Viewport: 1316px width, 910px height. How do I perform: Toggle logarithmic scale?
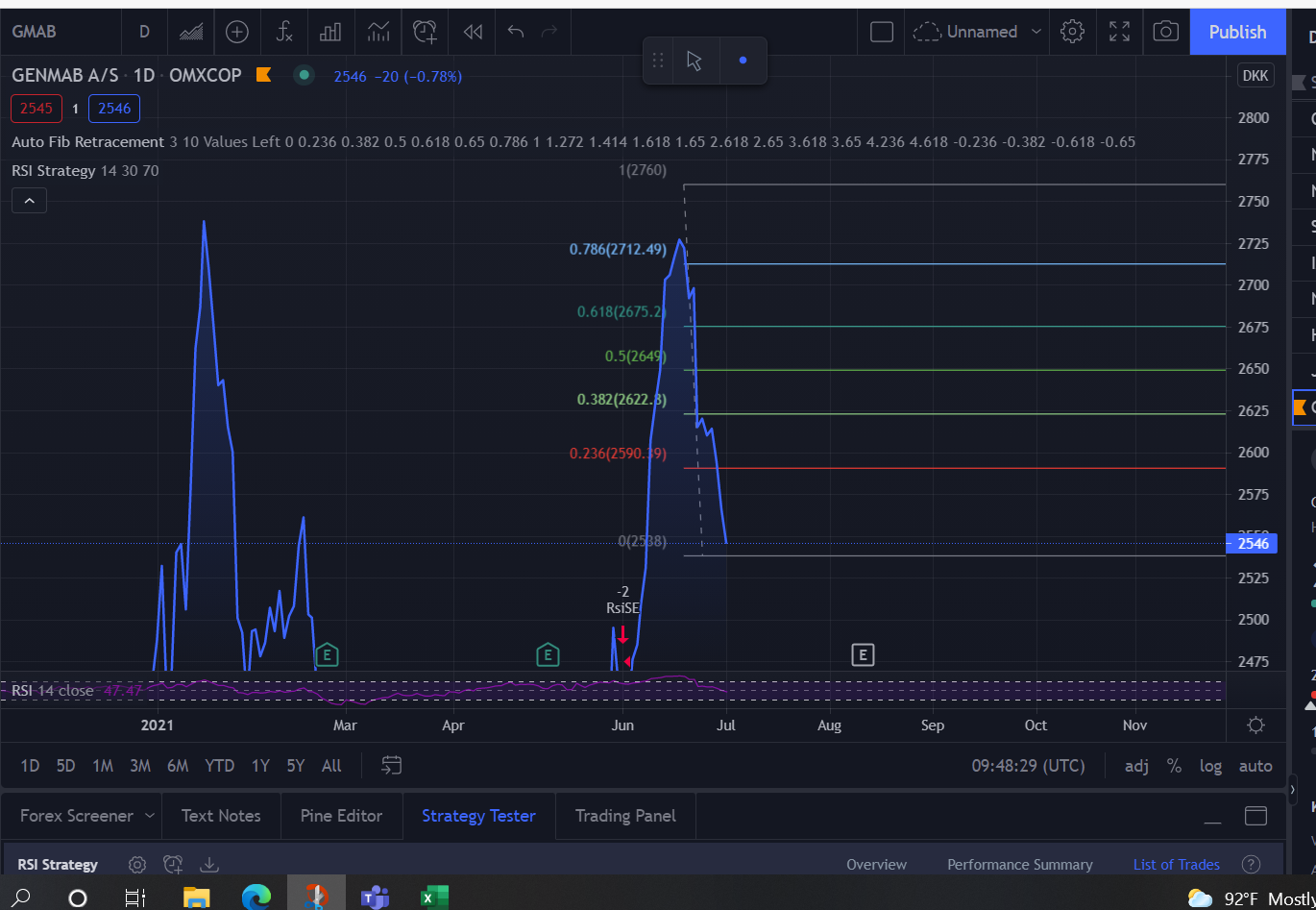(x=1210, y=766)
